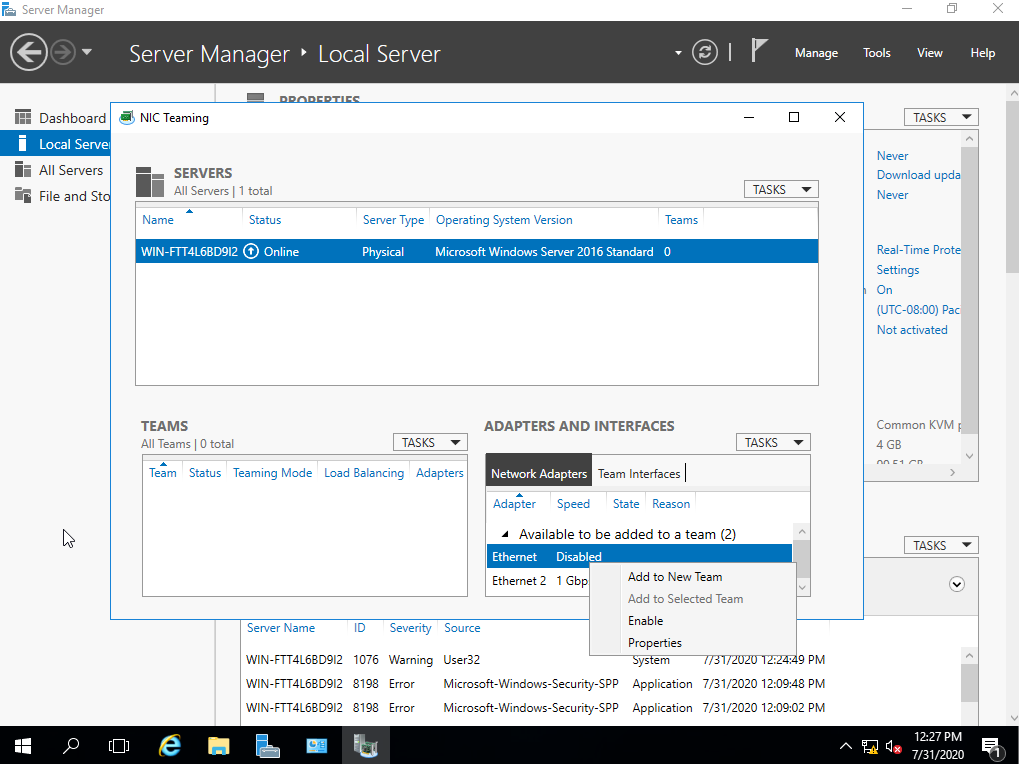Open the Adapters and Interfaces Tasks dropdown
Screen dimensions: 1019x764
[x=773, y=442]
